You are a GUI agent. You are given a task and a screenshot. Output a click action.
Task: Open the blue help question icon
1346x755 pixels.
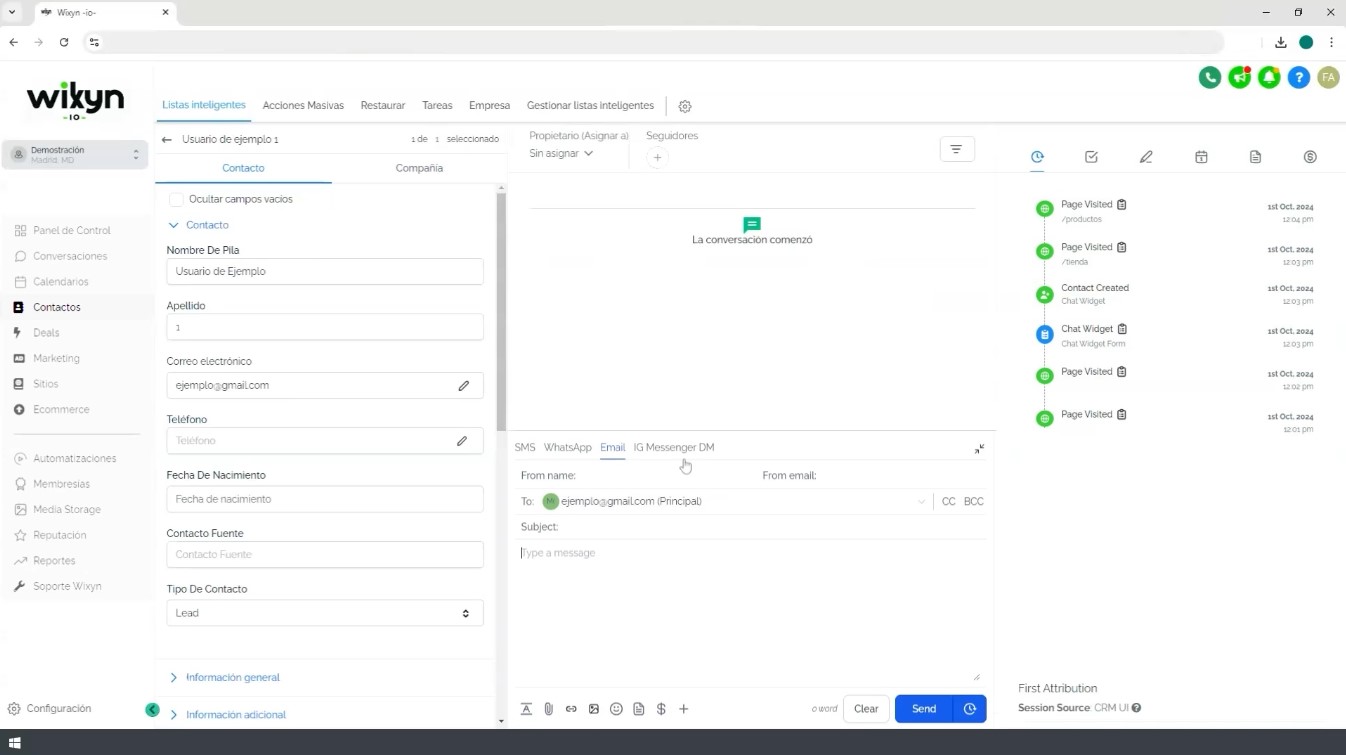click(1299, 77)
